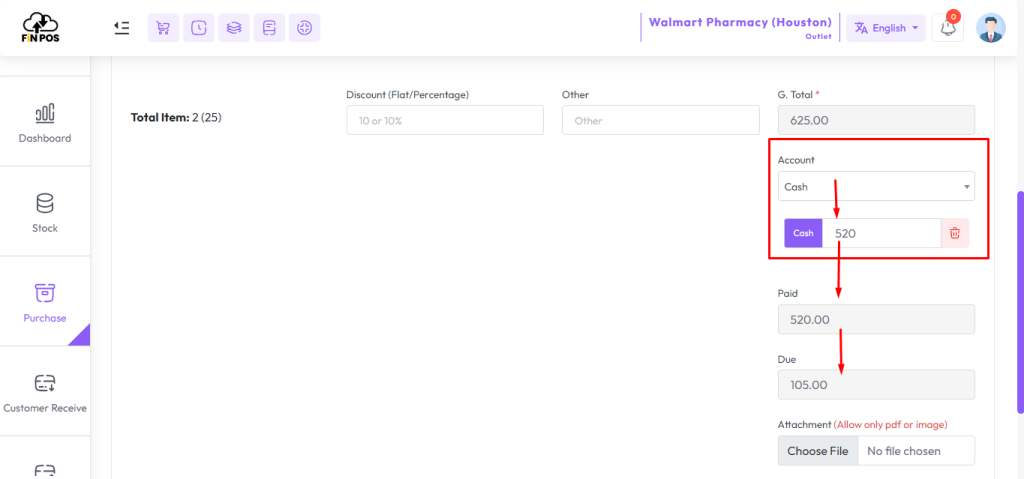Click the 'Total Item: 2 (25)' text
Image resolution: width=1024 pixels, height=479 pixels.
pyautogui.click(x=176, y=118)
